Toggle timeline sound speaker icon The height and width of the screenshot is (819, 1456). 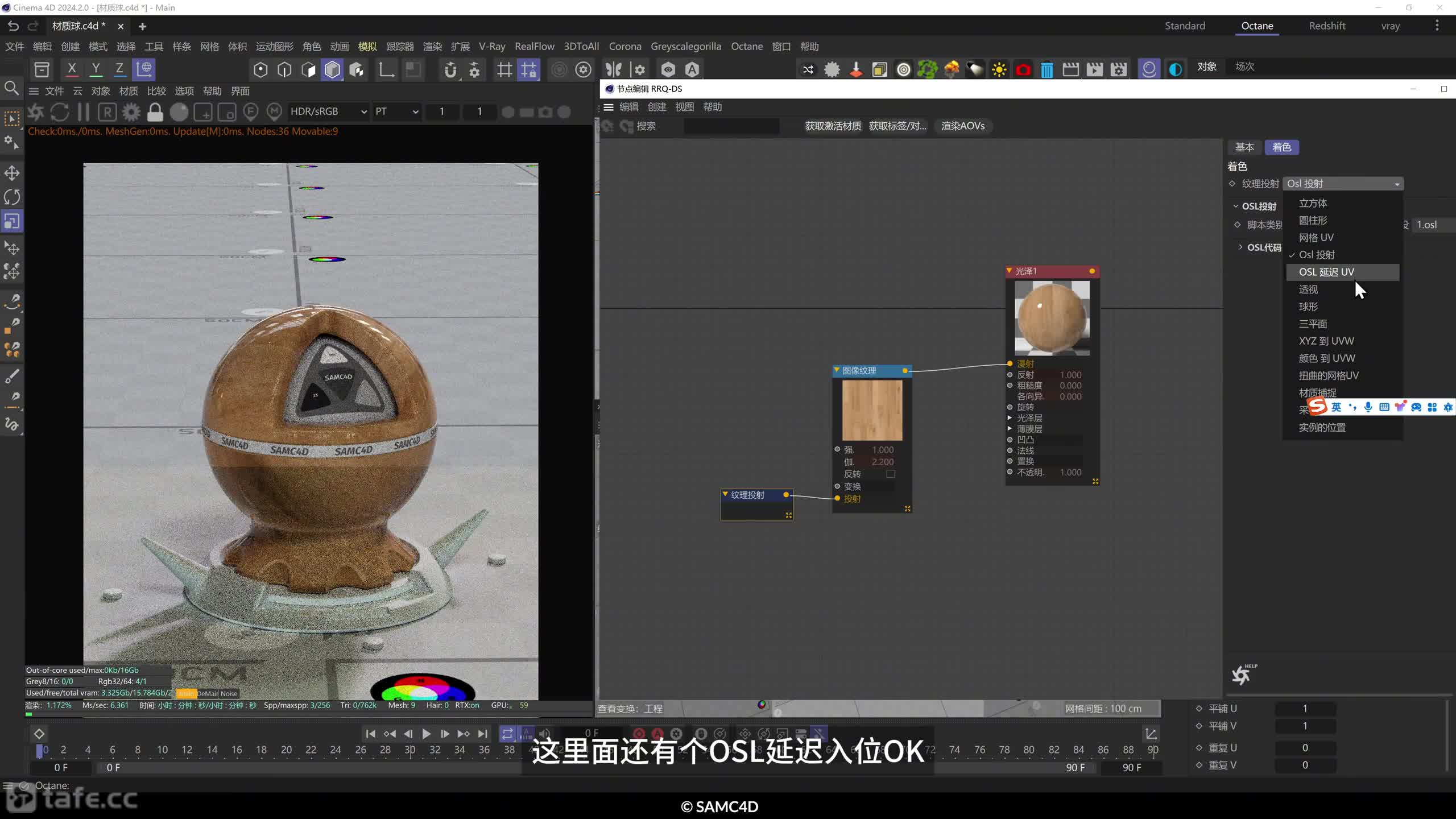(x=544, y=734)
